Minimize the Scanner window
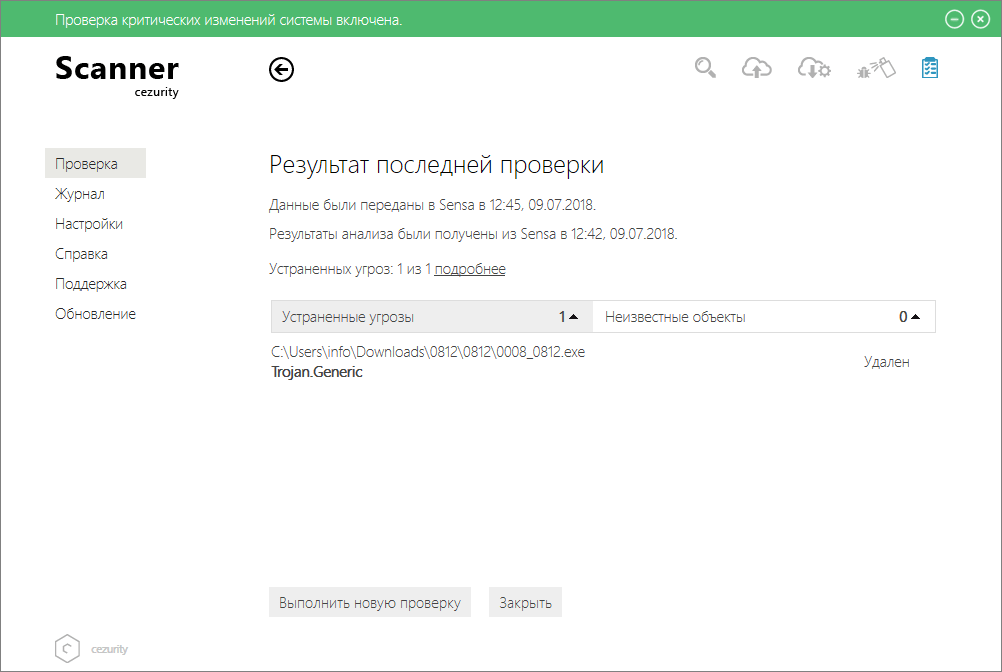Image resolution: width=1002 pixels, height=672 pixels. [954, 19]
